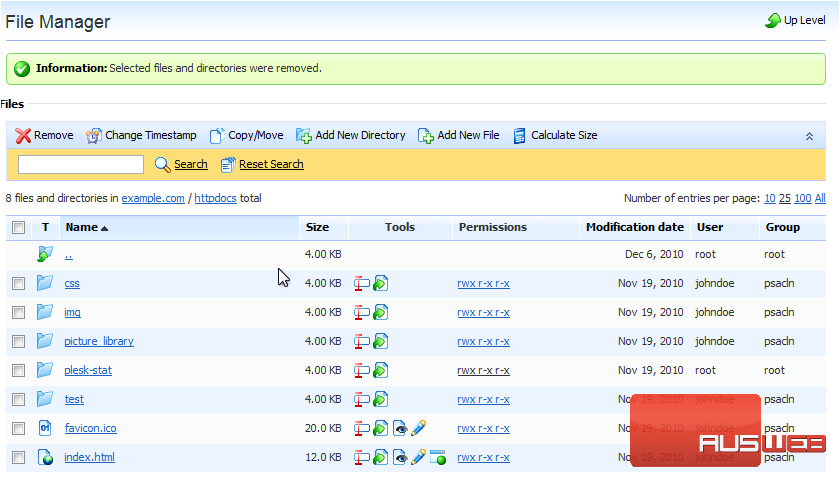
Task: Click the rename icon for img
Action: [362, 312]
